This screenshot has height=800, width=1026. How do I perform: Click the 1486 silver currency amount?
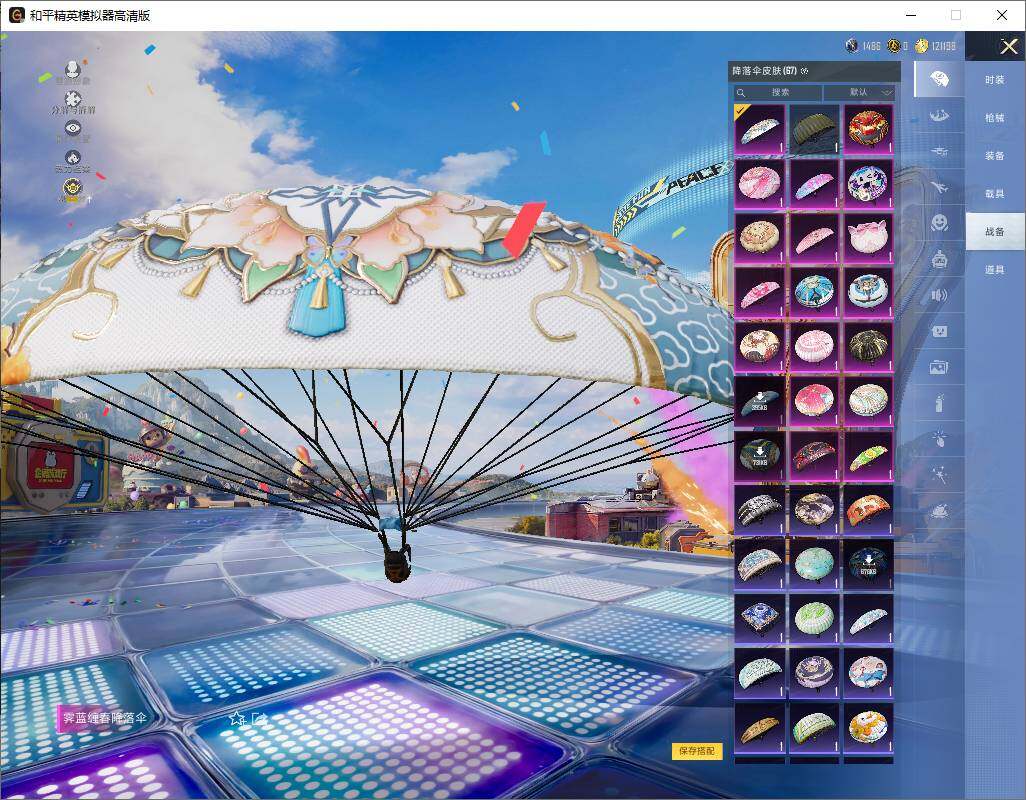(871, 46)
